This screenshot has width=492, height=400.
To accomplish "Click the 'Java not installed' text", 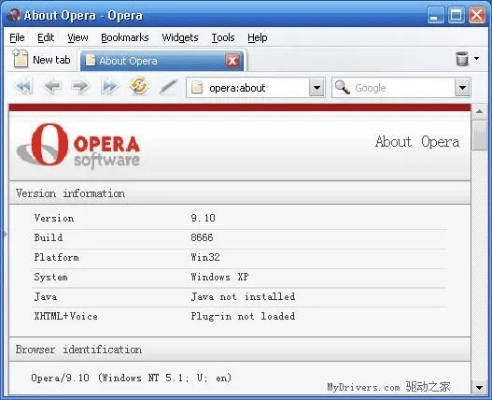I will [243, 296].
